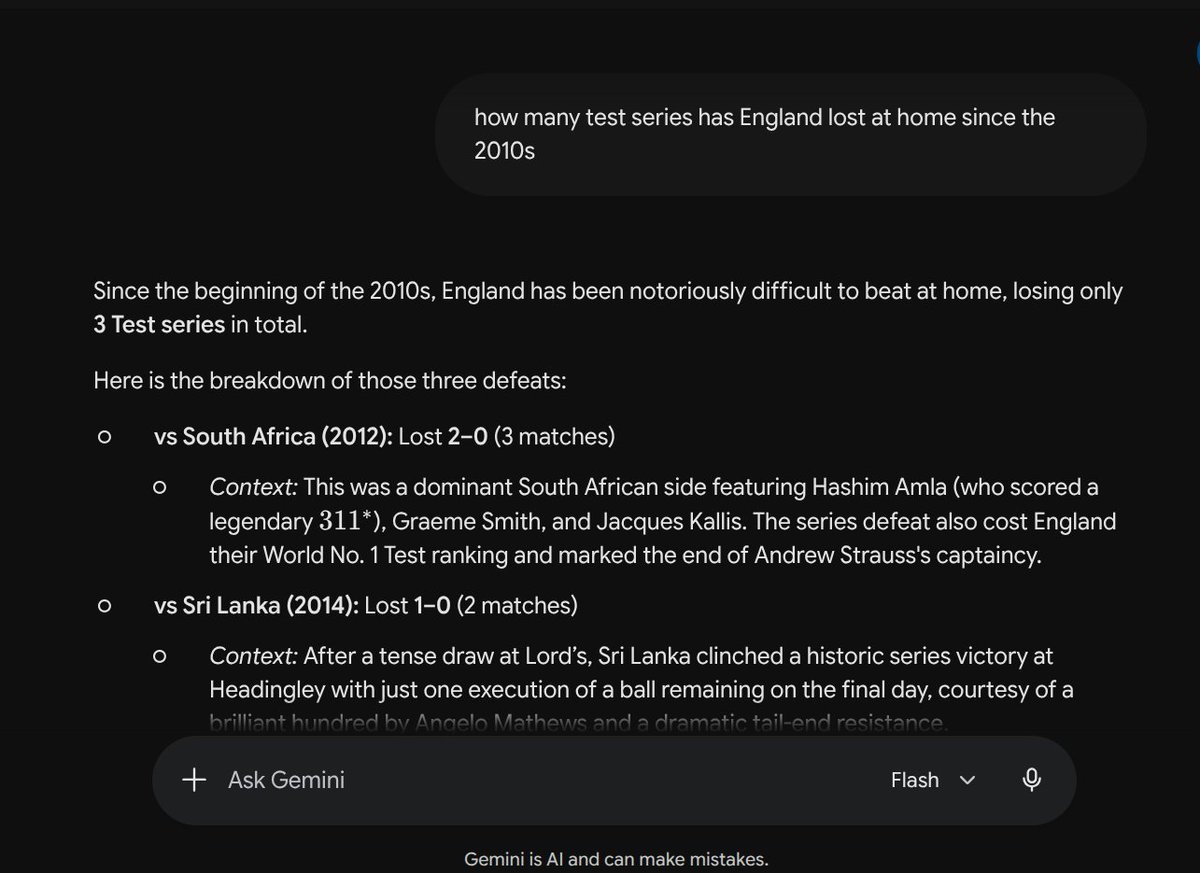1200x873 pixels.
Task: Click the 'Lost 1–0 (2 matches)' text
Action: coord(472,605)
